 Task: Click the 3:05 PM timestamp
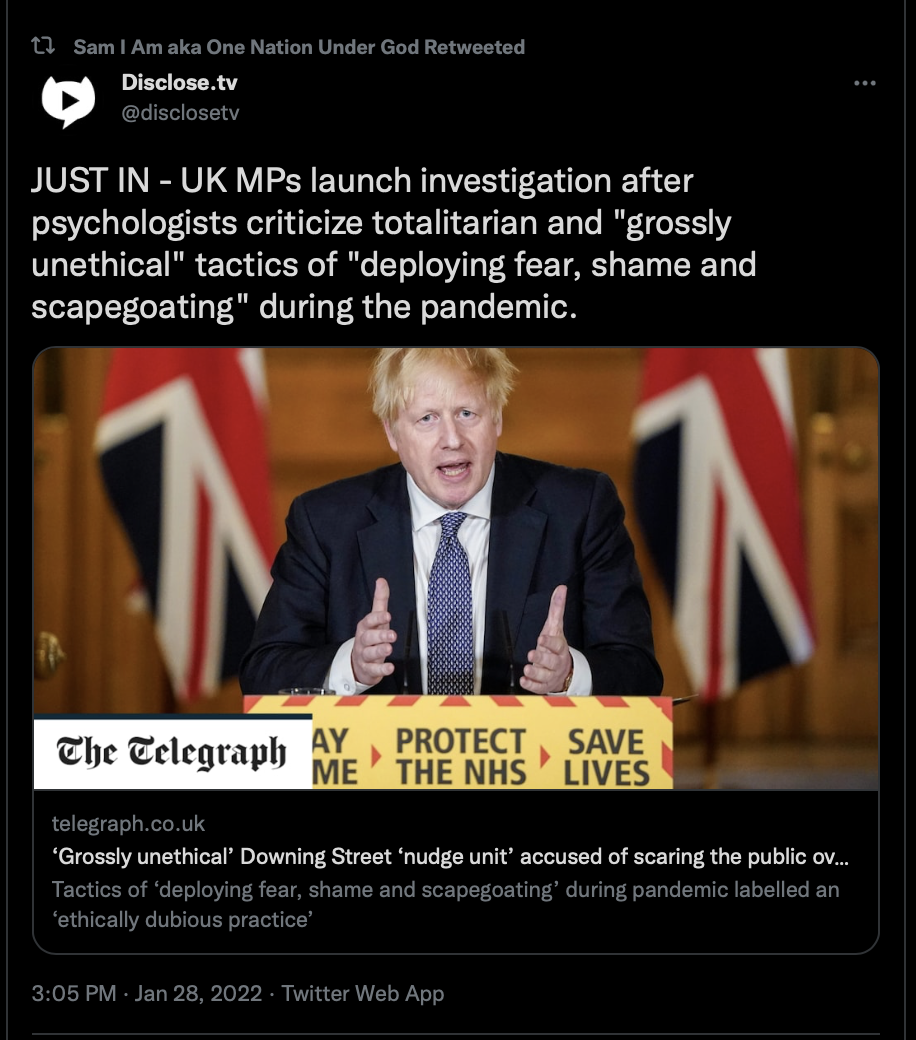[74, 993]
